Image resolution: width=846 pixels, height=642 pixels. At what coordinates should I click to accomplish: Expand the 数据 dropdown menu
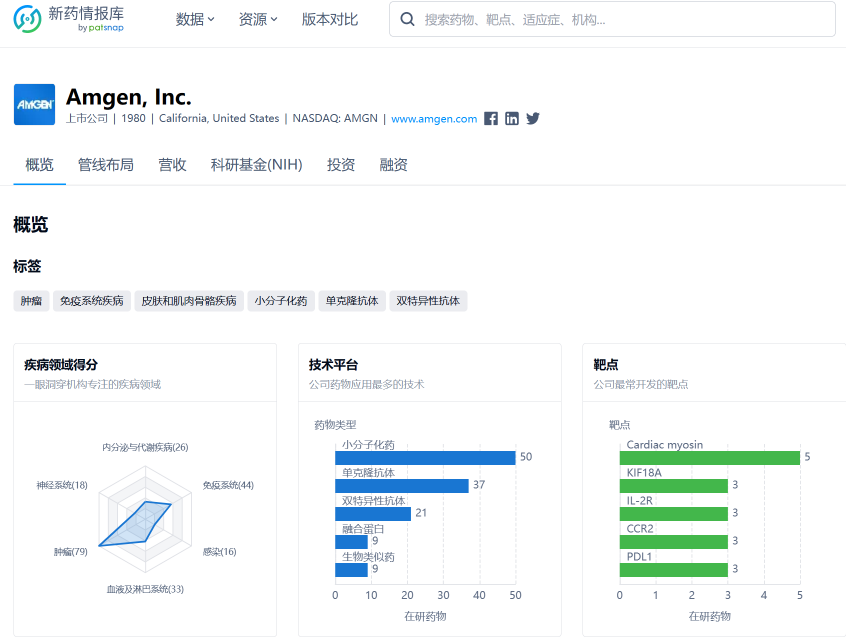[x=195, y=19]
